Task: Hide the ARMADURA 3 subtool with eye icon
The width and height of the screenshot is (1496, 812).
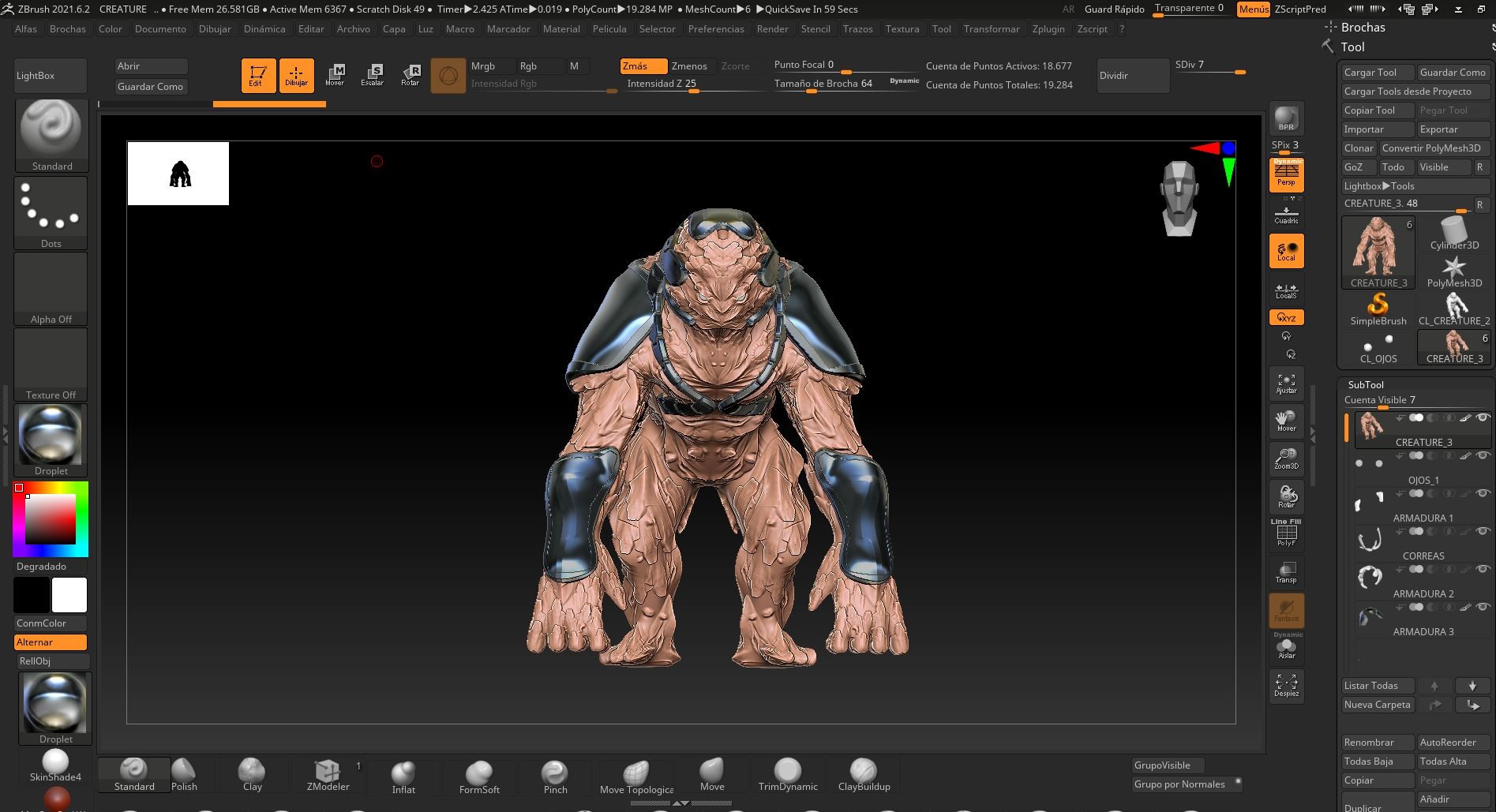Action: 1482,607
